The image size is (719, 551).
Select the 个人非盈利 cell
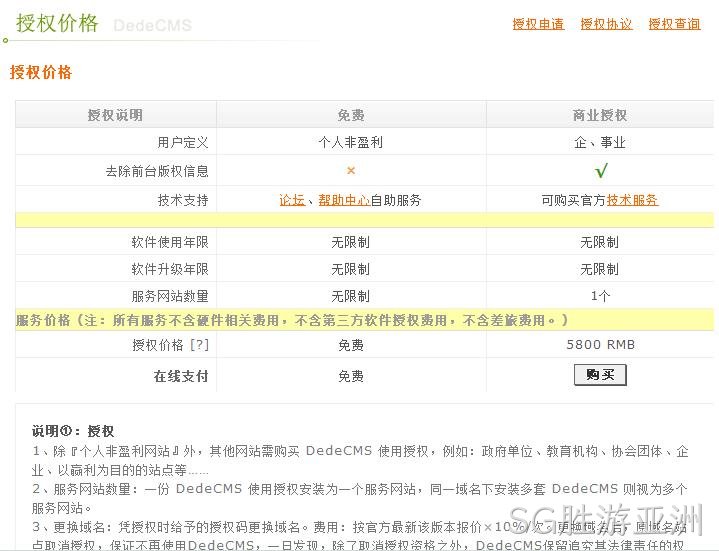click(x=351, y=143)
